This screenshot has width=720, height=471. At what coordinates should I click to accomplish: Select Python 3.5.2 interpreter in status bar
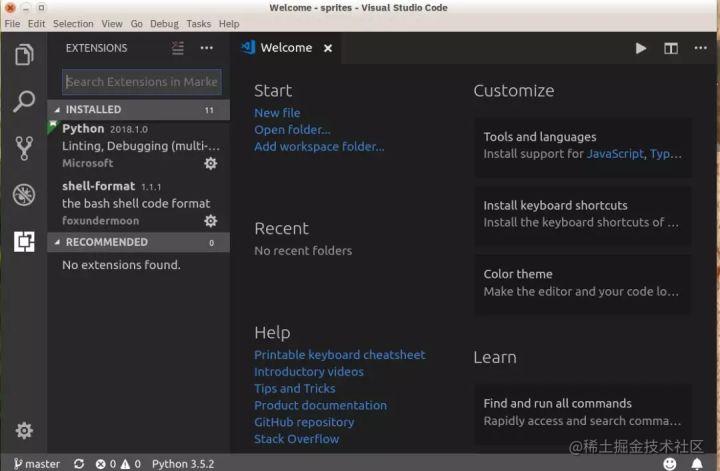[183, 464]
